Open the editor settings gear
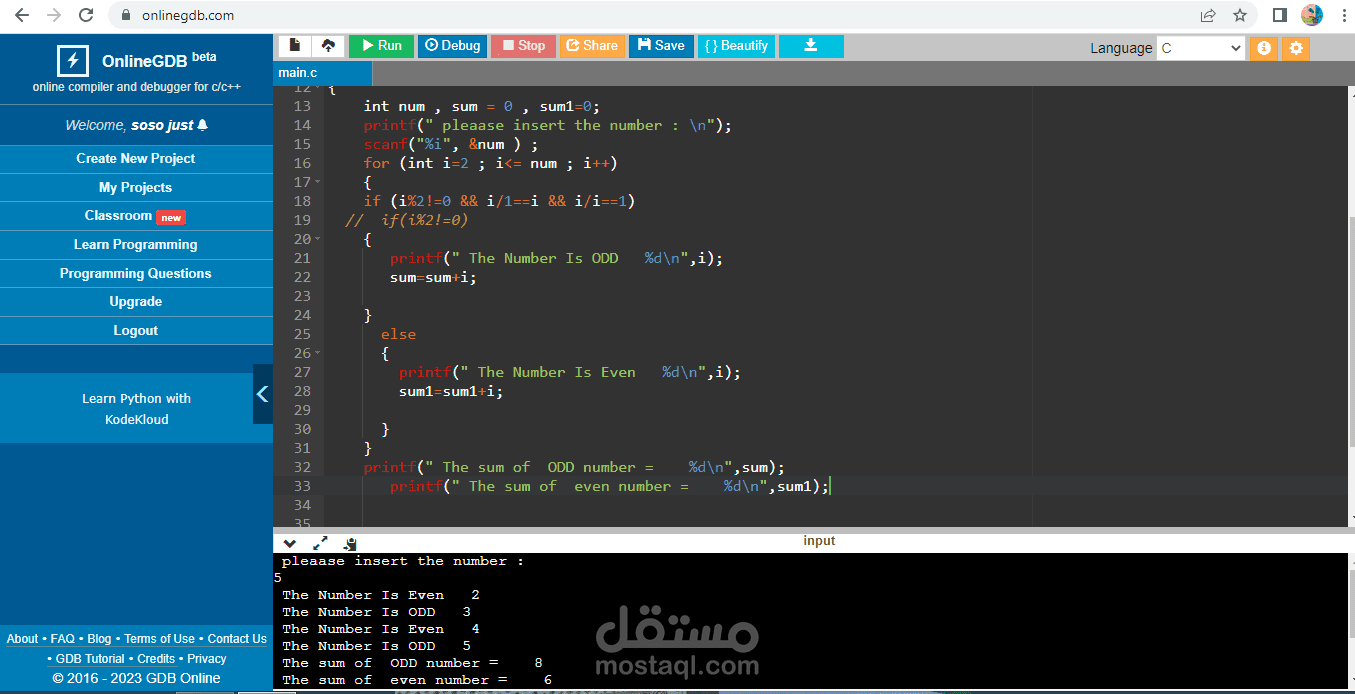1355x694 pixels. pos(1296,48)
